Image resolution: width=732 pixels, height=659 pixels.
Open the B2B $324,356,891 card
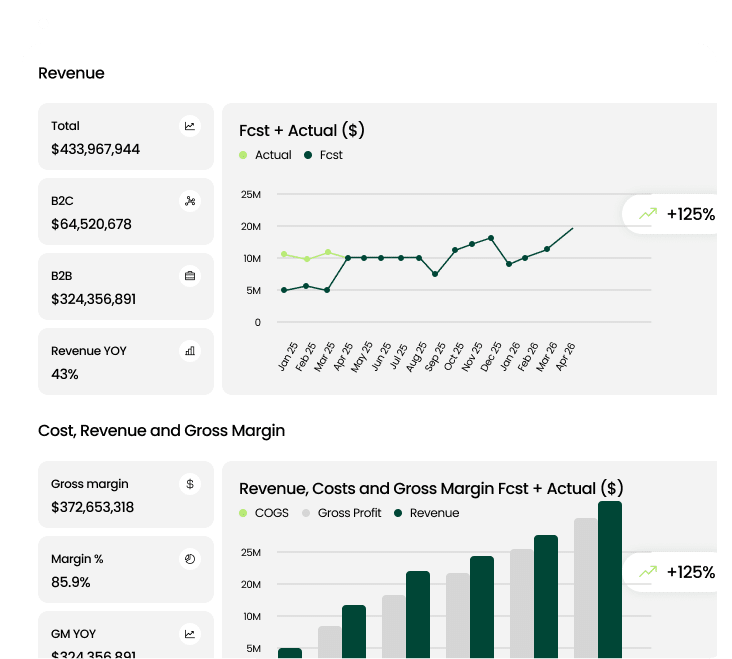tap(126, 287)
